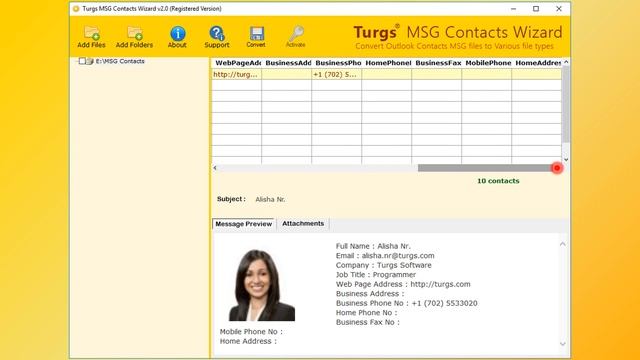Select the +1 (702) 5... phone cell
Screen dimensions: 640x360
(x=337, y=74)
